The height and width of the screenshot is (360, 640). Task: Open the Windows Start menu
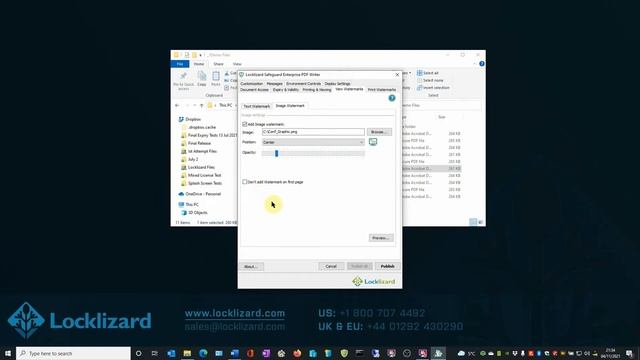coord(7,353)
